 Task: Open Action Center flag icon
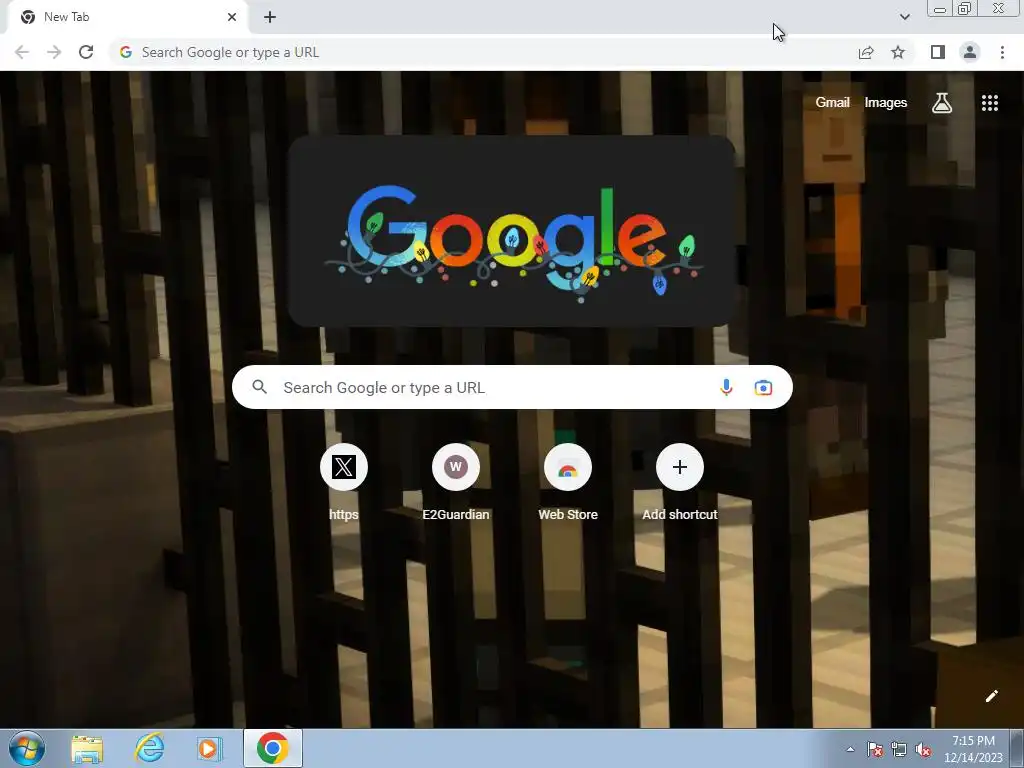tap(875, 749)
